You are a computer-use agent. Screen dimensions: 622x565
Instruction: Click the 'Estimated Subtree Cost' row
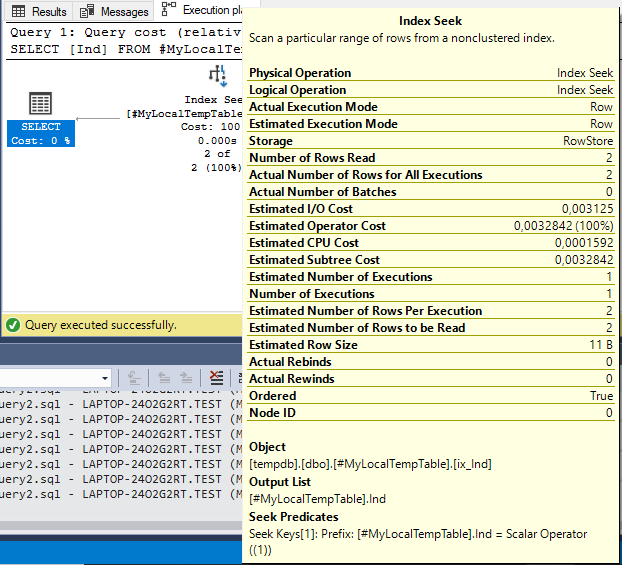click(x=431, y=260)
